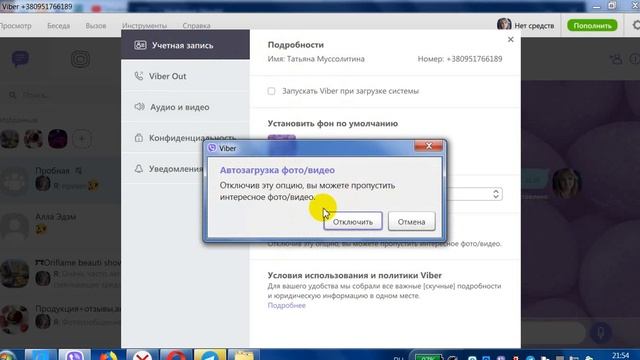Click the chat search field
The width and height of the screenshot is (640, 360).
[x=61, y=95]
